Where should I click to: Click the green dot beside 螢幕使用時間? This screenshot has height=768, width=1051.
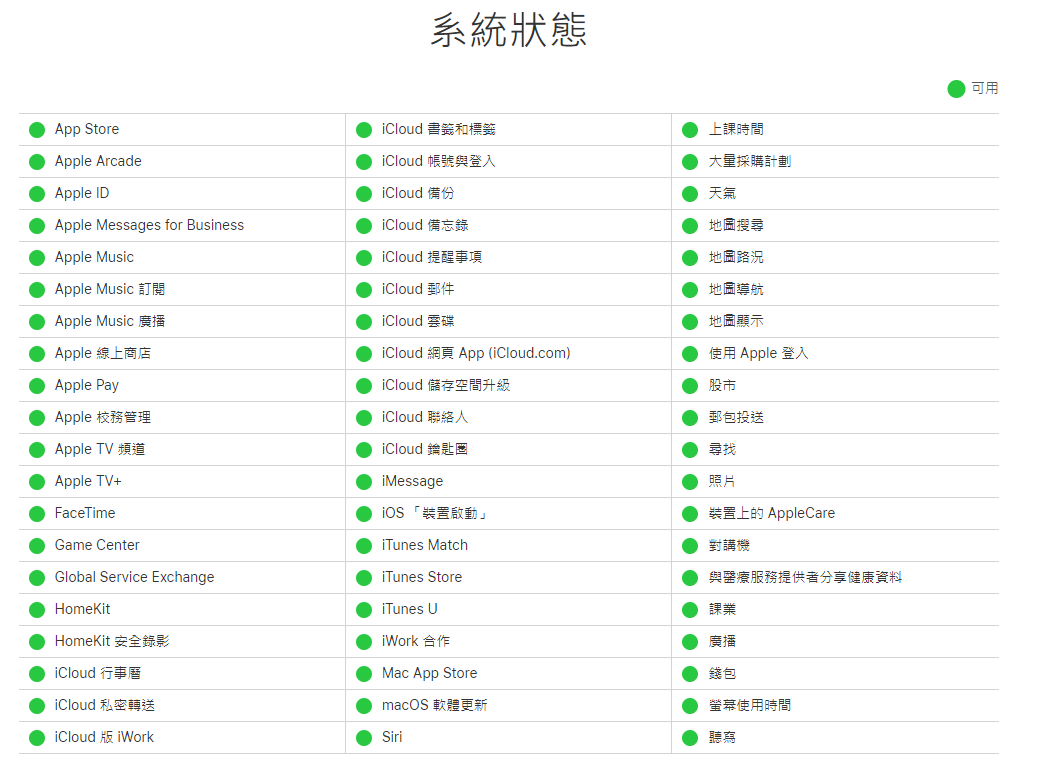coord(689,705)
